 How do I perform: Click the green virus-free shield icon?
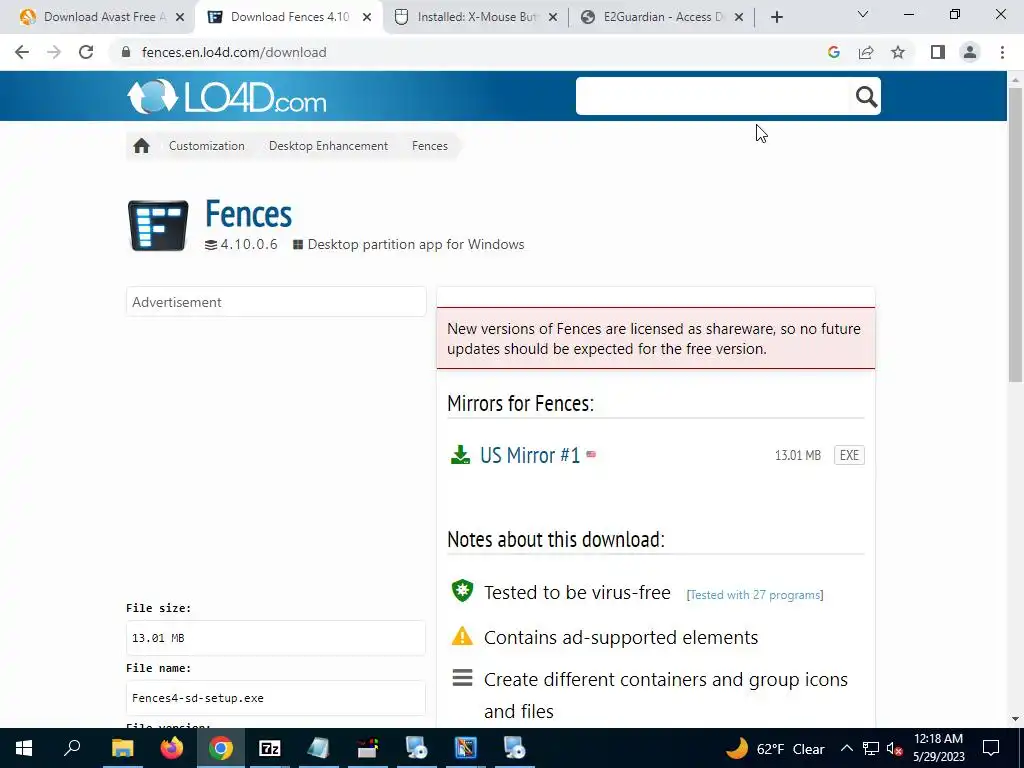[462, 591]
